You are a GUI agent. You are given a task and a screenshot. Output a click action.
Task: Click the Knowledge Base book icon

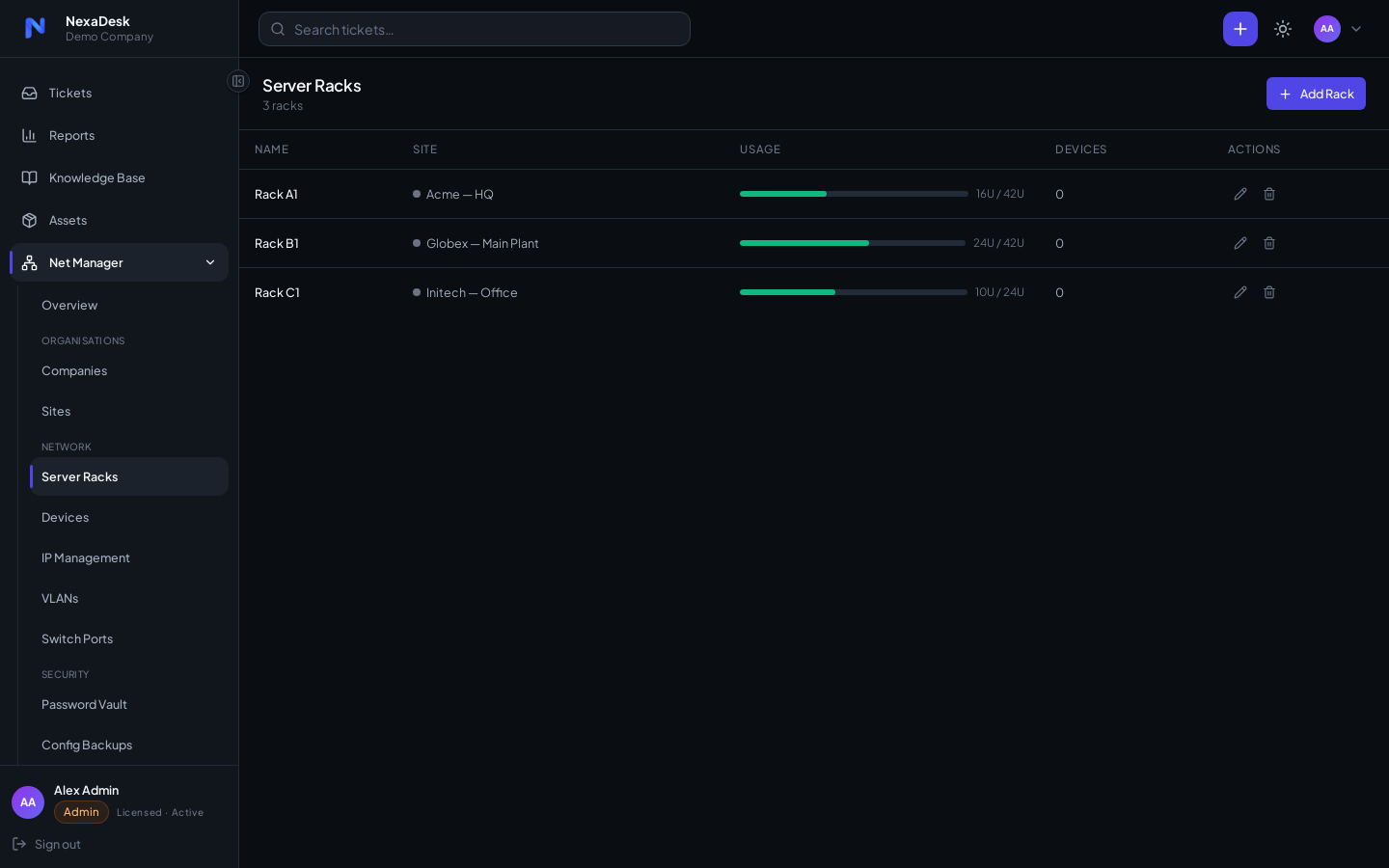tap(30, 178)
